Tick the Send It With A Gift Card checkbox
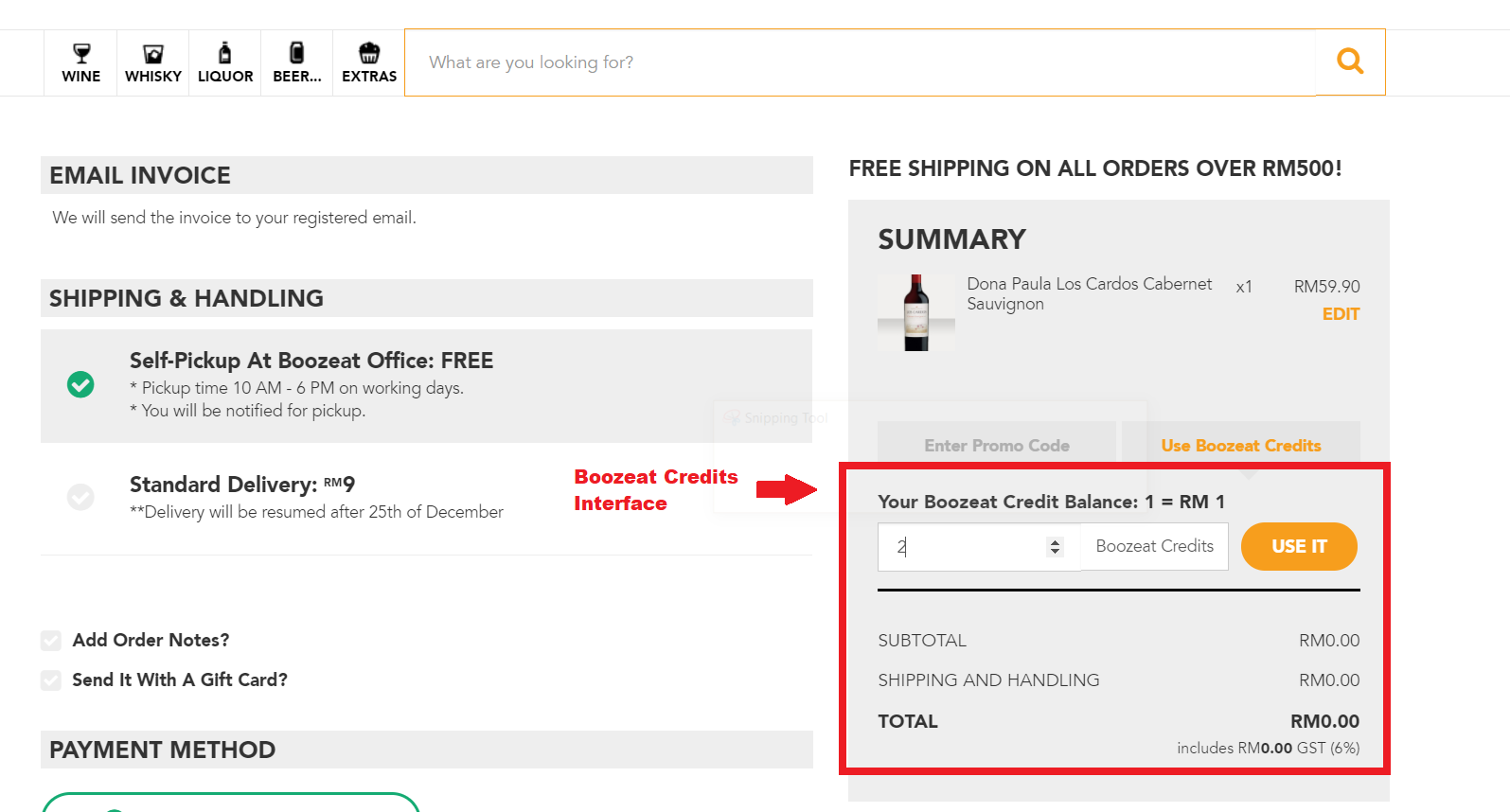 [51, 680]
